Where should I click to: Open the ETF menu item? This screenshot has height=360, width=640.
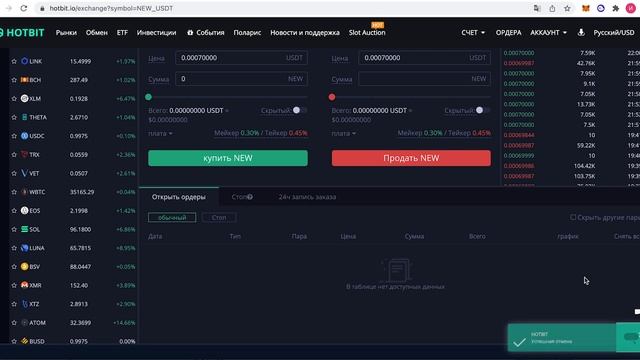coord(122,33)
